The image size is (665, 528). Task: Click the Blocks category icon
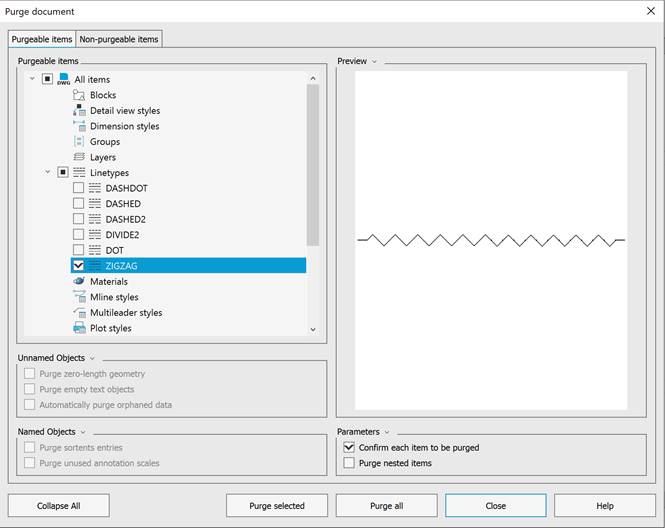[79, 95]
